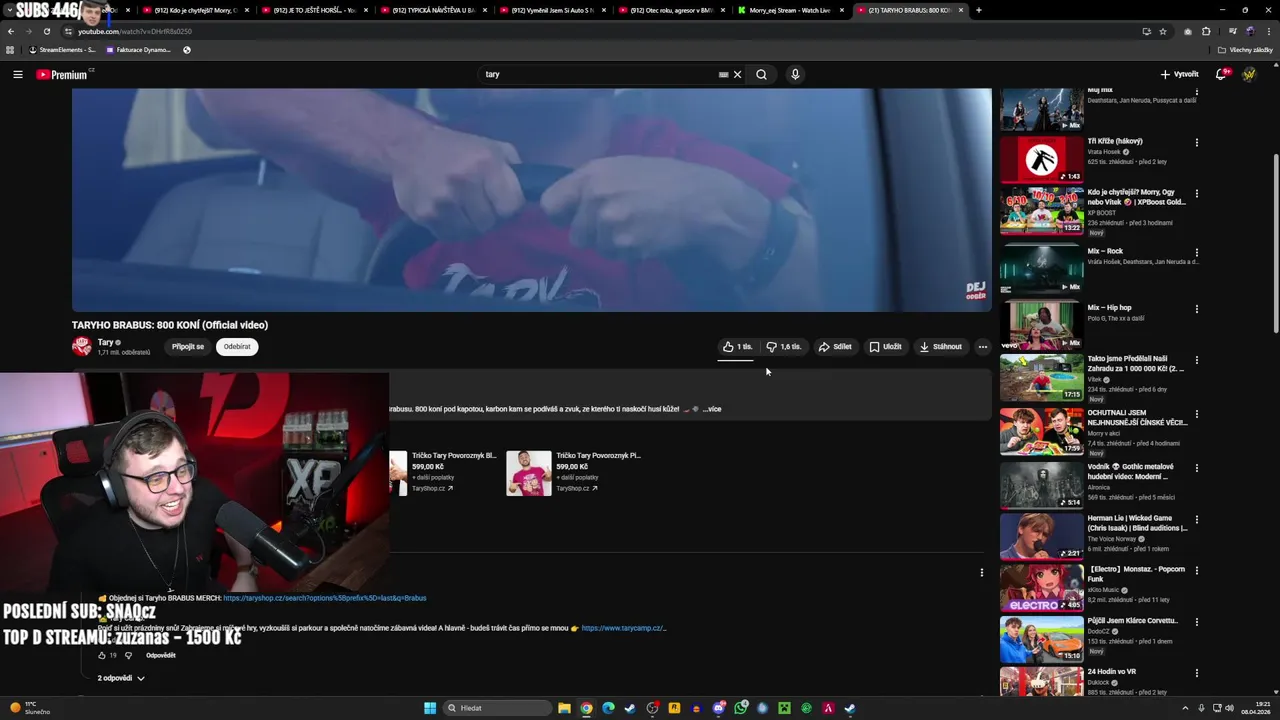Start voice search with microphone icon
This screenshot has height=720, width=1280.
coord(795,74)
